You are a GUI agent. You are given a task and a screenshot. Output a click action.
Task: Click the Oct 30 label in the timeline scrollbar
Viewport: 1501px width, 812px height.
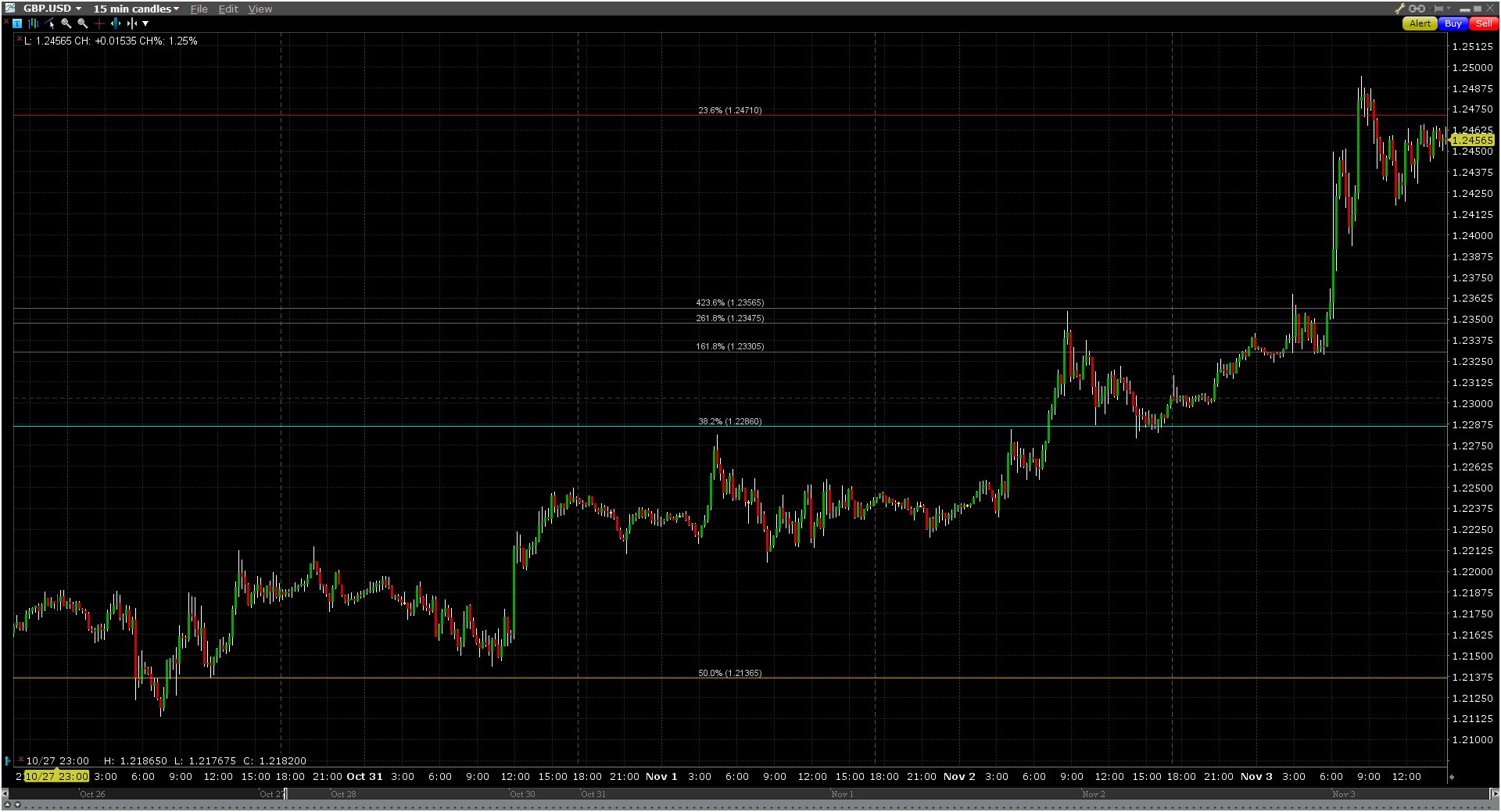coord(522,794)
